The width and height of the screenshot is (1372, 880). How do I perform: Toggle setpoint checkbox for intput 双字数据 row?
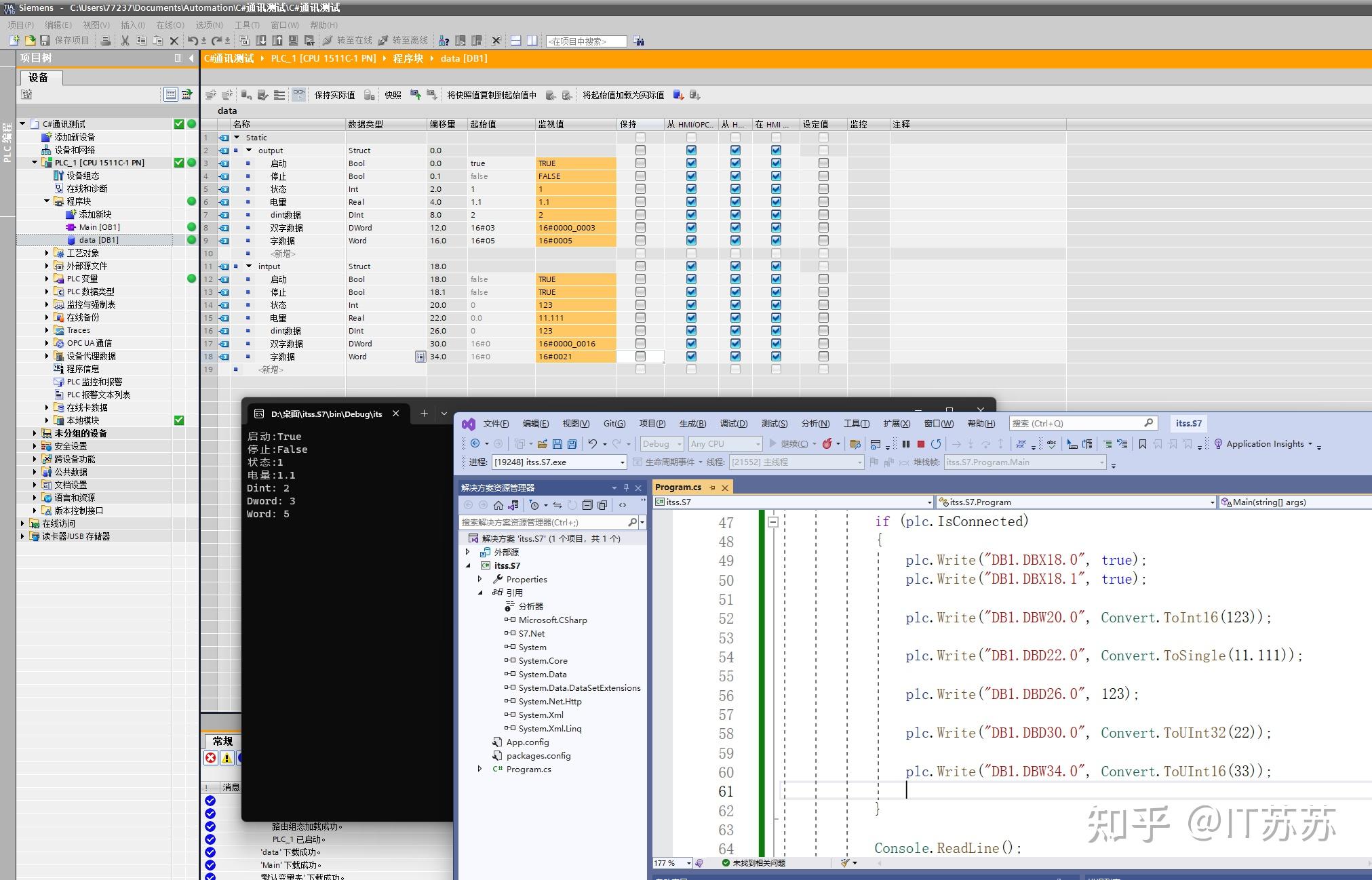tap(823, 344)
